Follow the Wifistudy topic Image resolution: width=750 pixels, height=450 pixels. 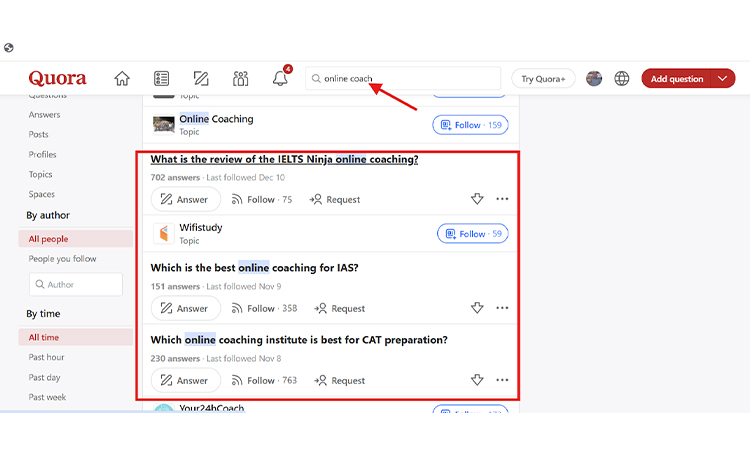click(473, 233)
